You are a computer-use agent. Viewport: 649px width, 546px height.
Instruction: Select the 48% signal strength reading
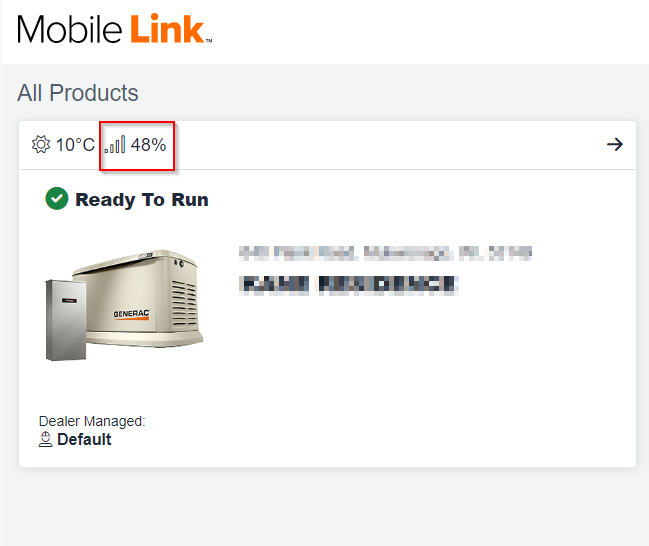click(x=148, y=145)
